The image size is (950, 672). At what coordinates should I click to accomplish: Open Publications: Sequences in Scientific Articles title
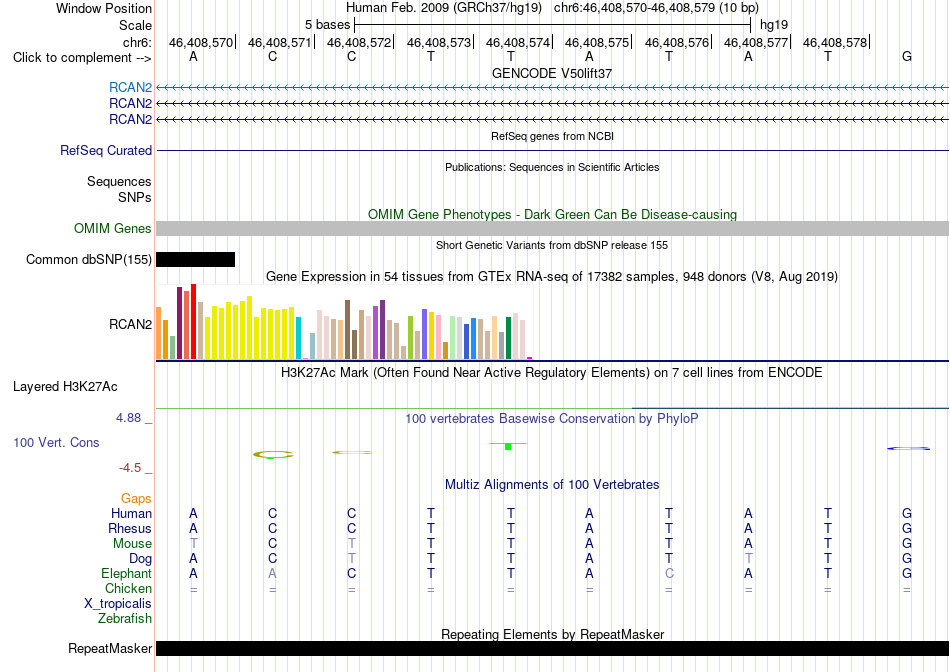(552, 167)
